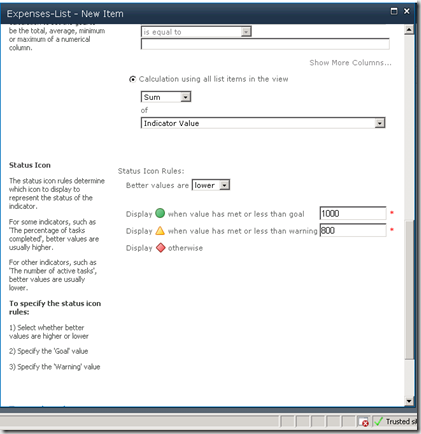Maximize the Expenses-List dialog

coord(394,11)
